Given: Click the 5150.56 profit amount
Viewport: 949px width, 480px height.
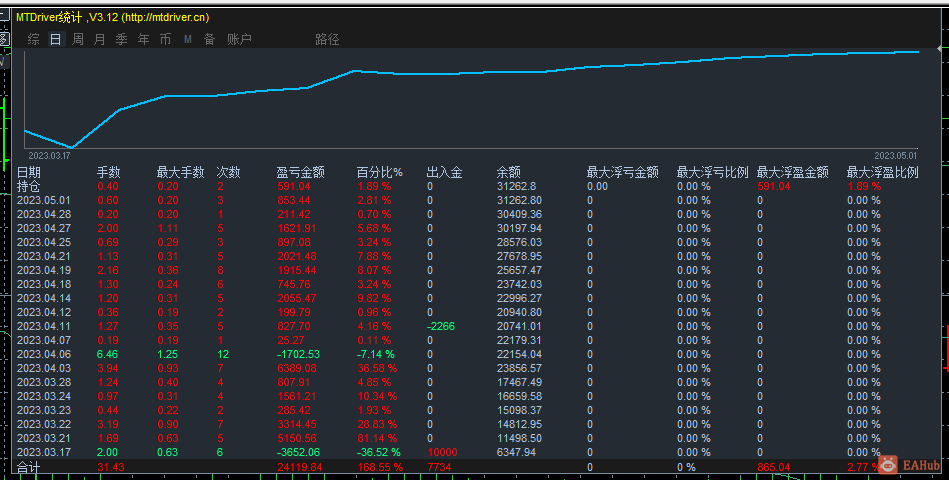Looking at the screenshot, I should [297, 438].
